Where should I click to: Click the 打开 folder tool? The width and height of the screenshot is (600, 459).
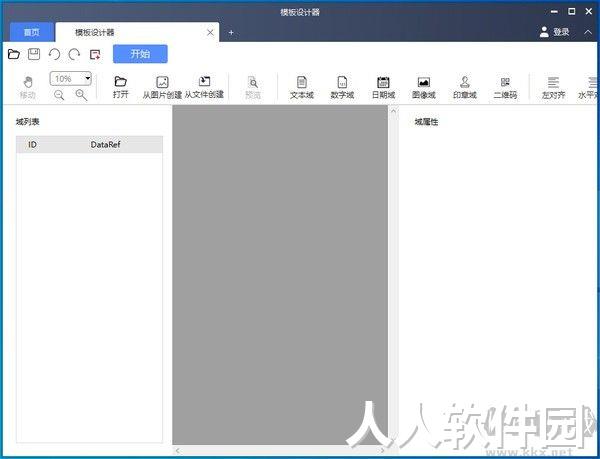click(121, 87)
